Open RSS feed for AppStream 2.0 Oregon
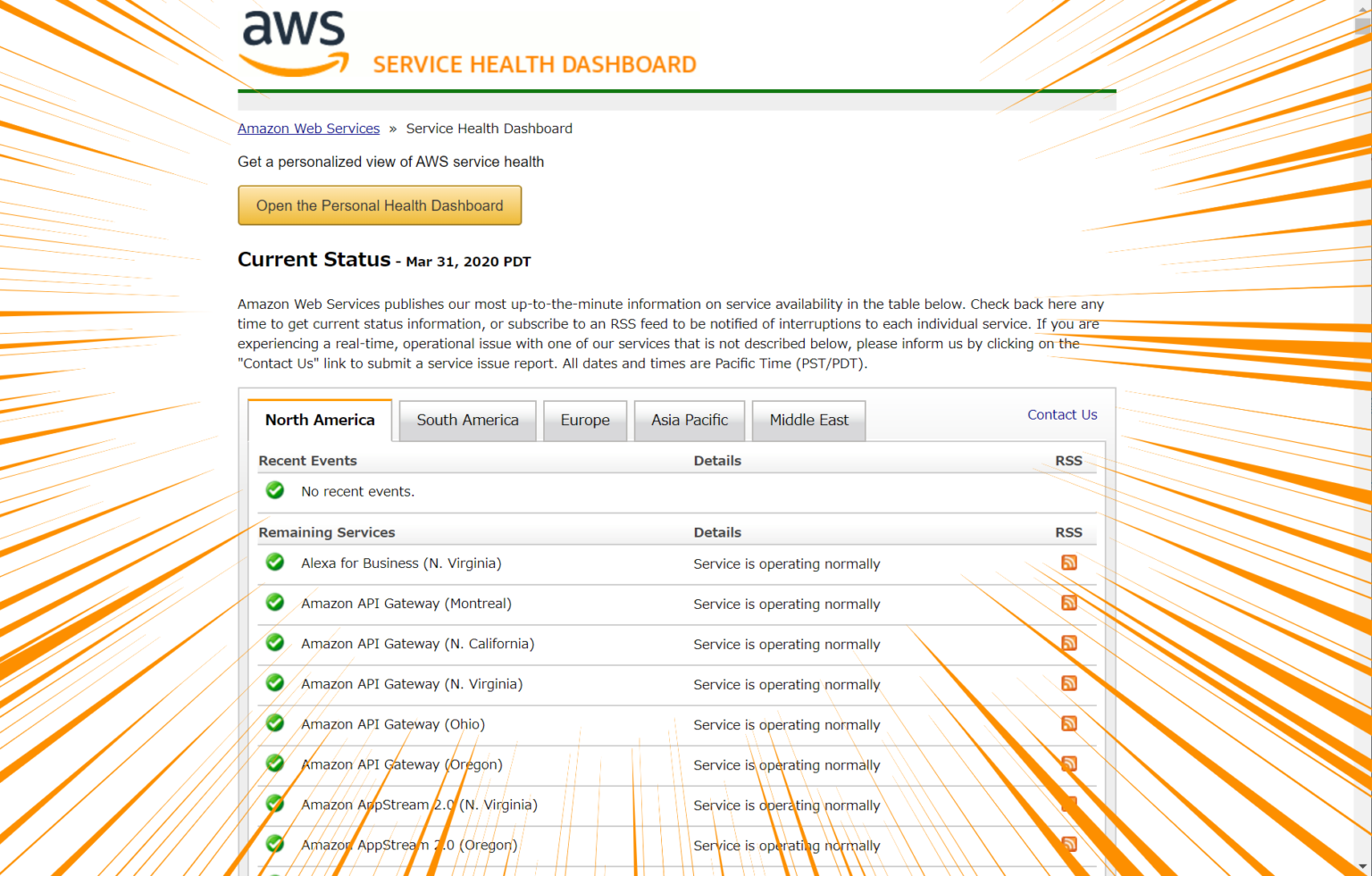The image size is (1372, 876). (x=1068, y=844)
